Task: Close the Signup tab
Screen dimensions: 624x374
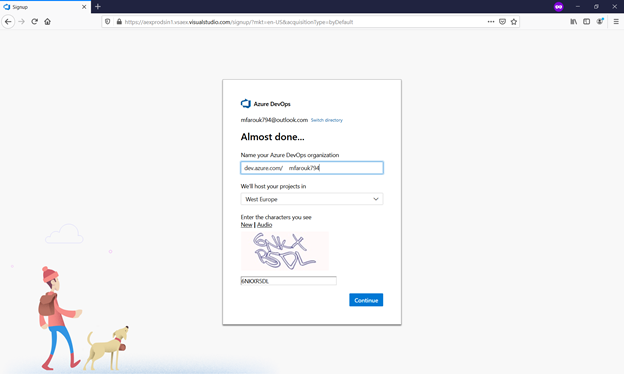Action: point(84,7)
